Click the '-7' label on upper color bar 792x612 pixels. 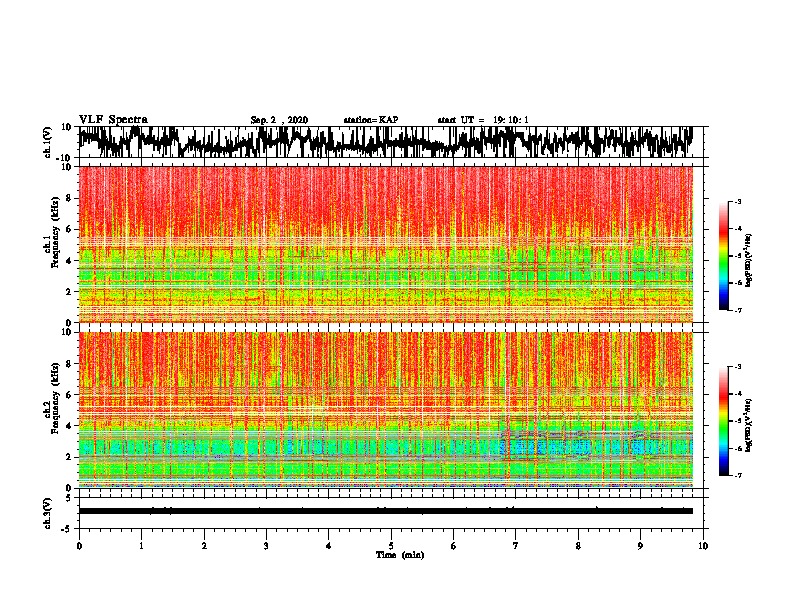click(x=738, y=310)
